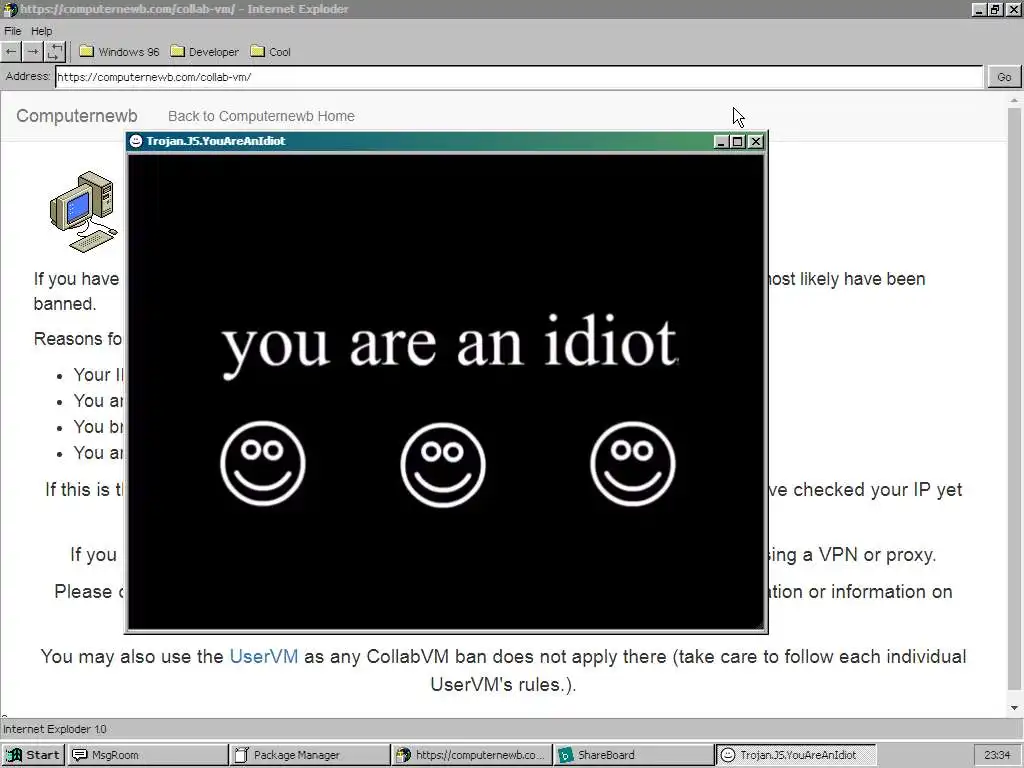Go forward with the right arrow button
The width and height of the screenshot is (1024, 768).
point(33,52)
